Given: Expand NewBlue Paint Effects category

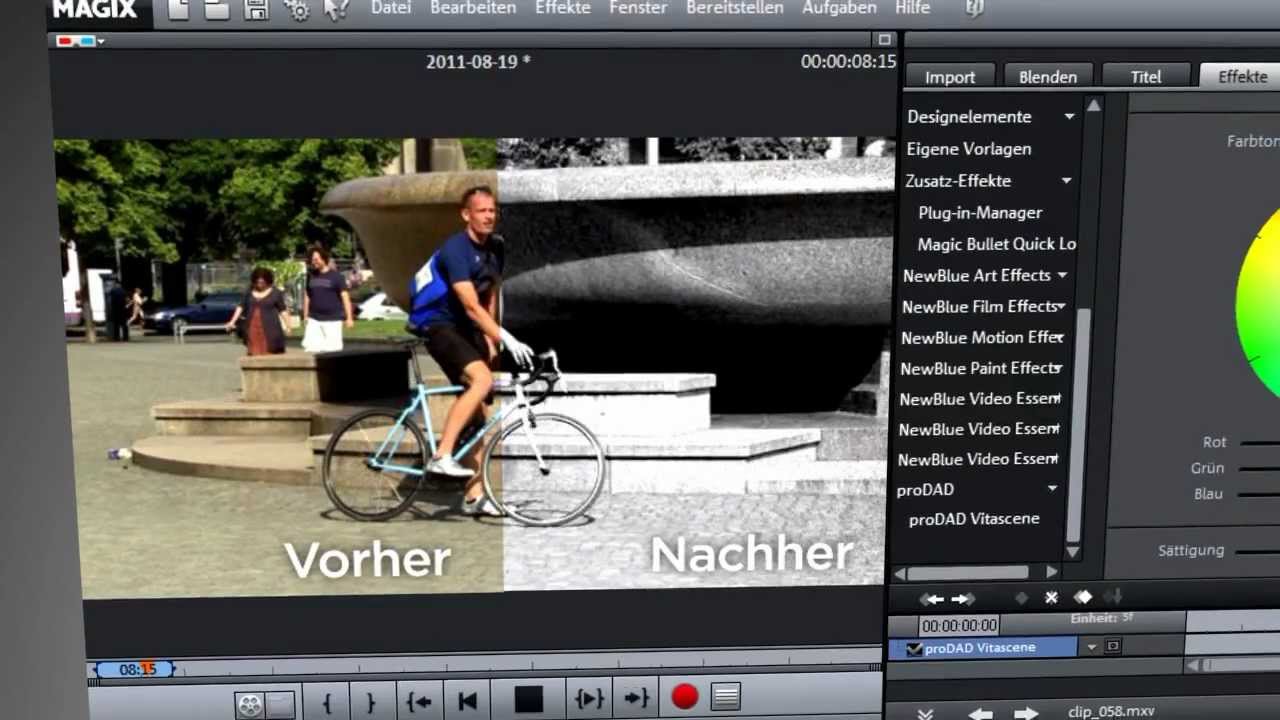Looking at the screenshot, I should (1057, 368).
